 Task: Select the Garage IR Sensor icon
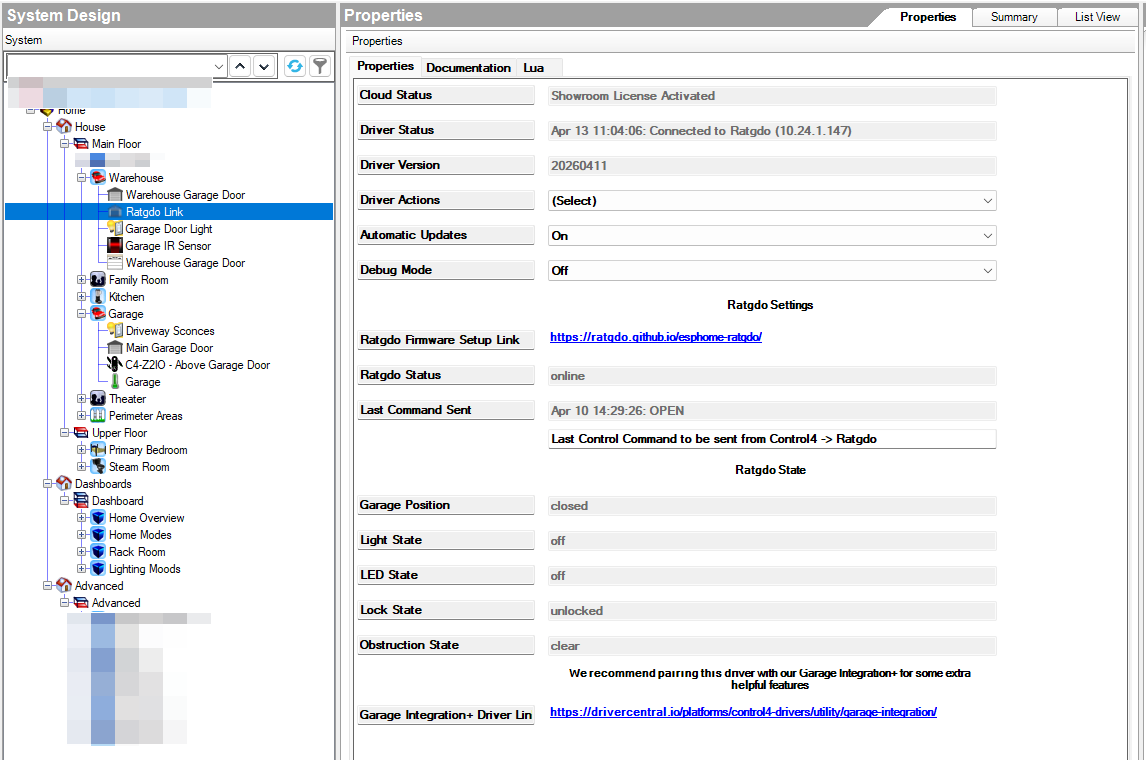(x=115, y=246)
